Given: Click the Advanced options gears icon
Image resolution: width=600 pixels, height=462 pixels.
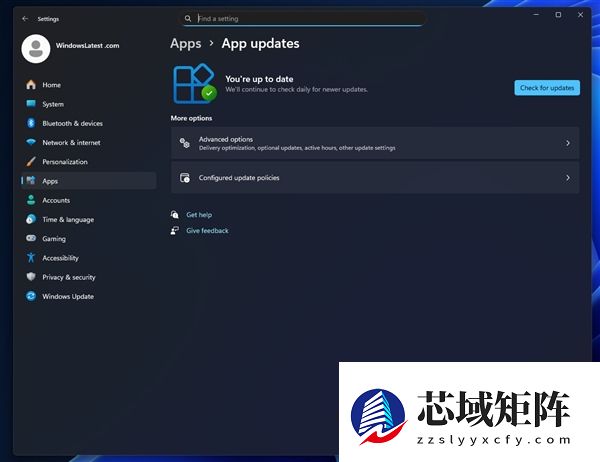Looking at the screenshot, I should [185, 143].
